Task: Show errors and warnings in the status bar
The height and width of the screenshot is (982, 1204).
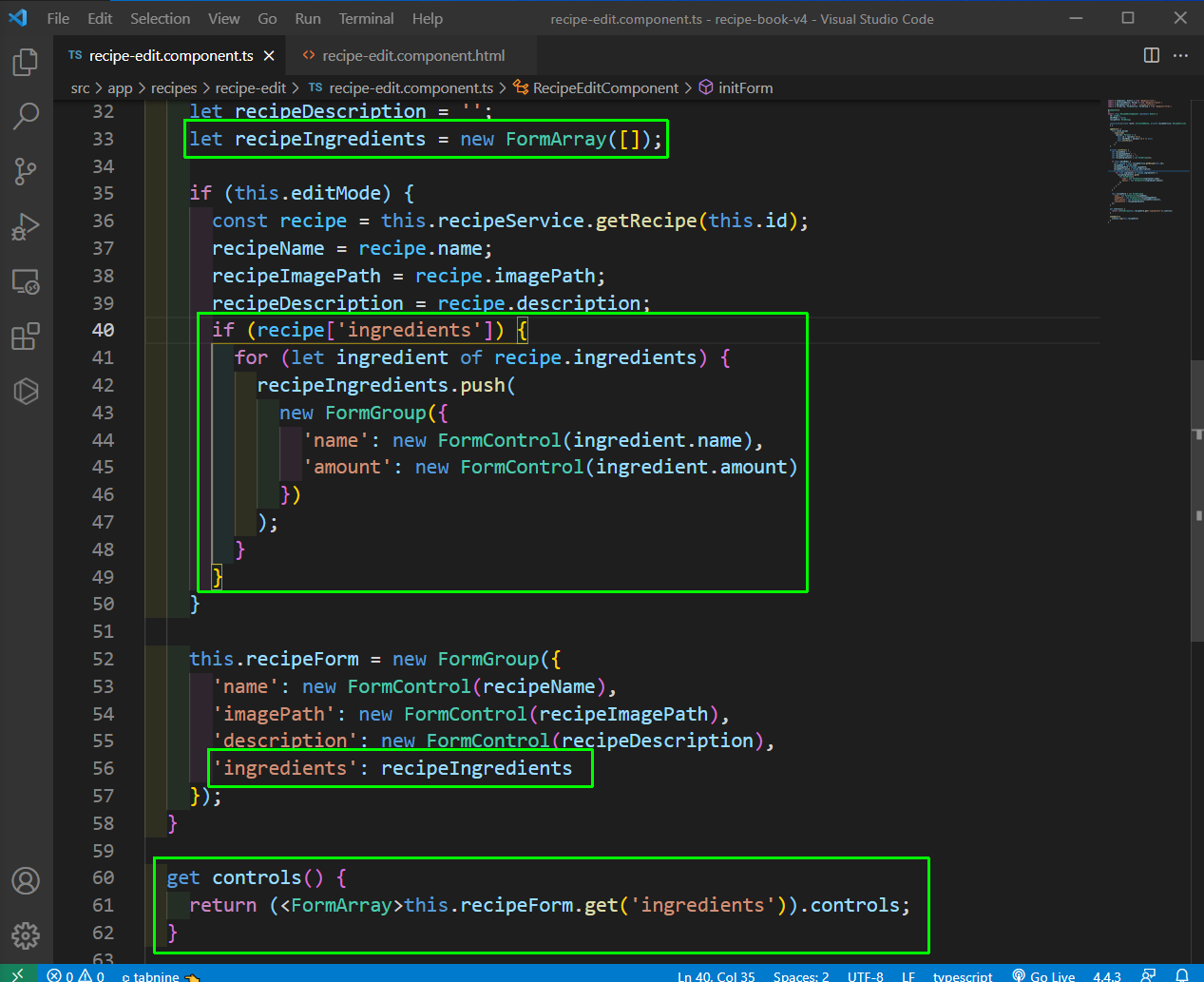Action: click(76, 975)
